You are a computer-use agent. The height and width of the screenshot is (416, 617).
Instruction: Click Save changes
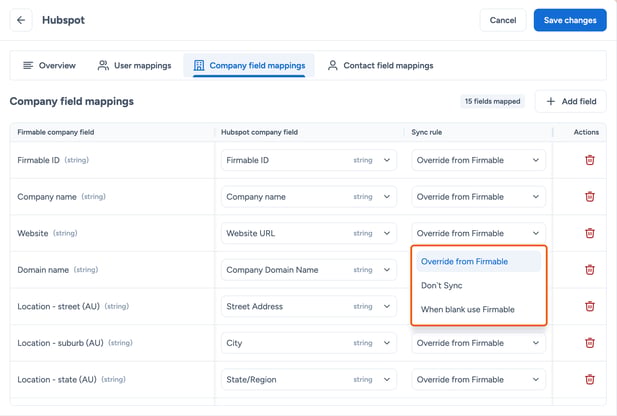click(570, 20)
